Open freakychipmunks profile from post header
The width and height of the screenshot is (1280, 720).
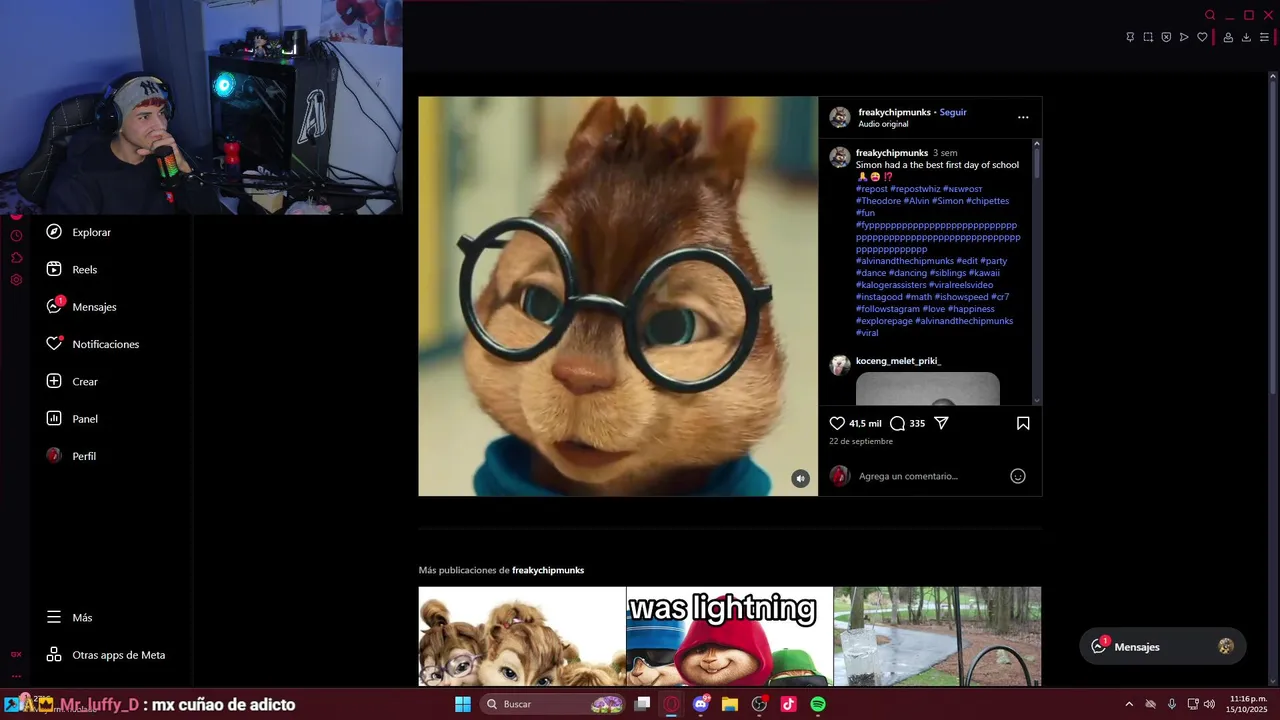(894, 112)
